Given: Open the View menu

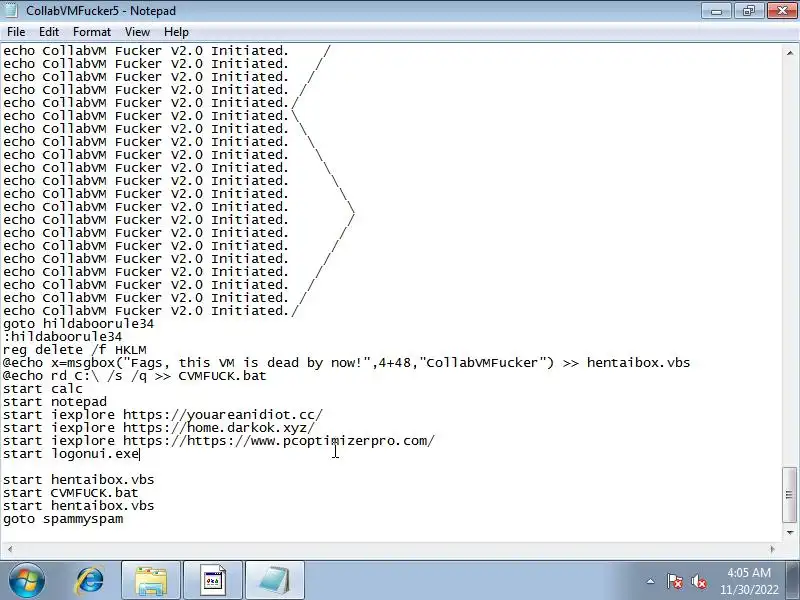Looking at the screenshot, I should click(137, 32).
